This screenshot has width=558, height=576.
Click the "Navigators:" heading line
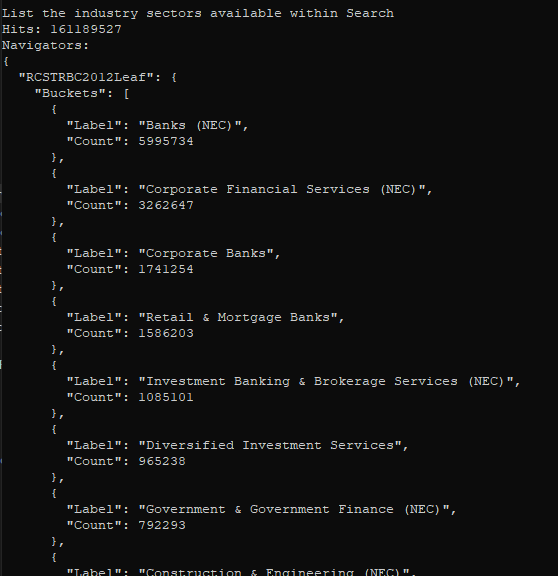click(x=46, y=46)
